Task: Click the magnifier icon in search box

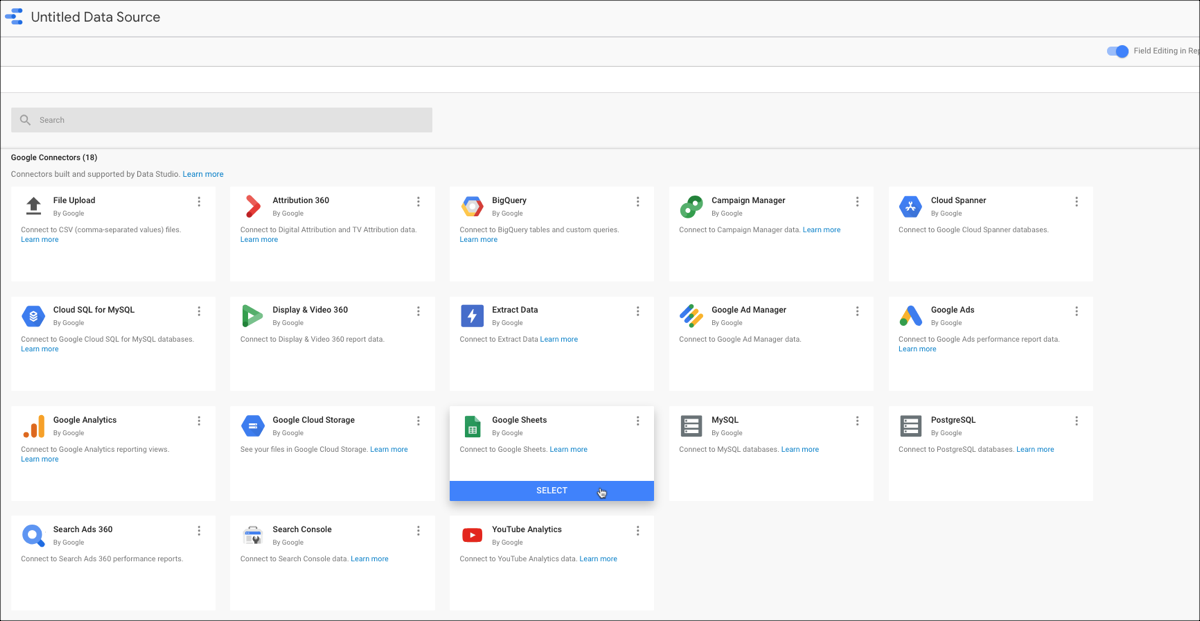Action: coord(26,120)
